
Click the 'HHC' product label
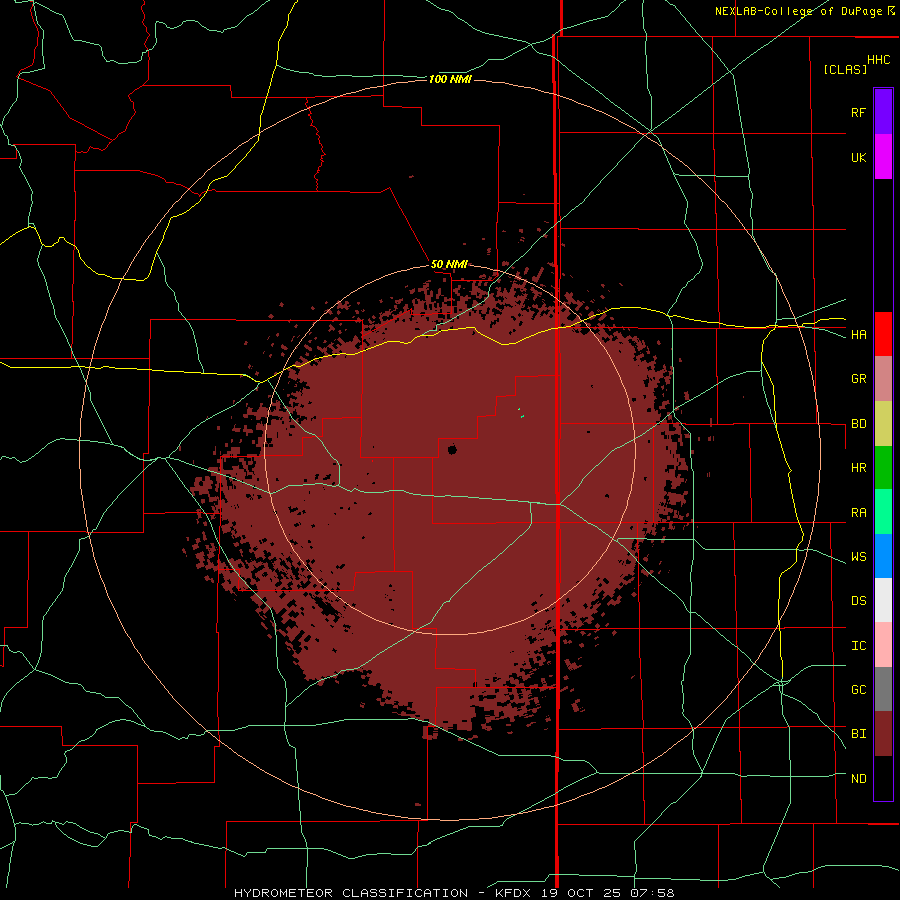pos(879,60)
